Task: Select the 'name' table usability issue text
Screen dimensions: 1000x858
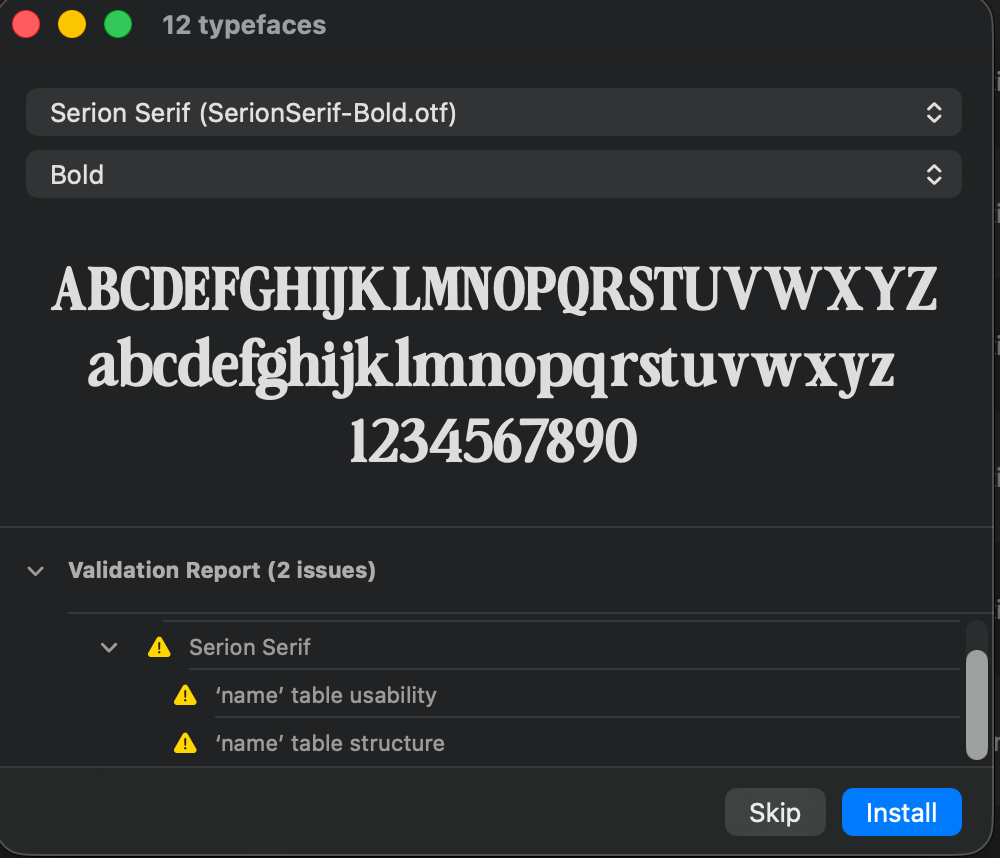Action: coord(326,695)
